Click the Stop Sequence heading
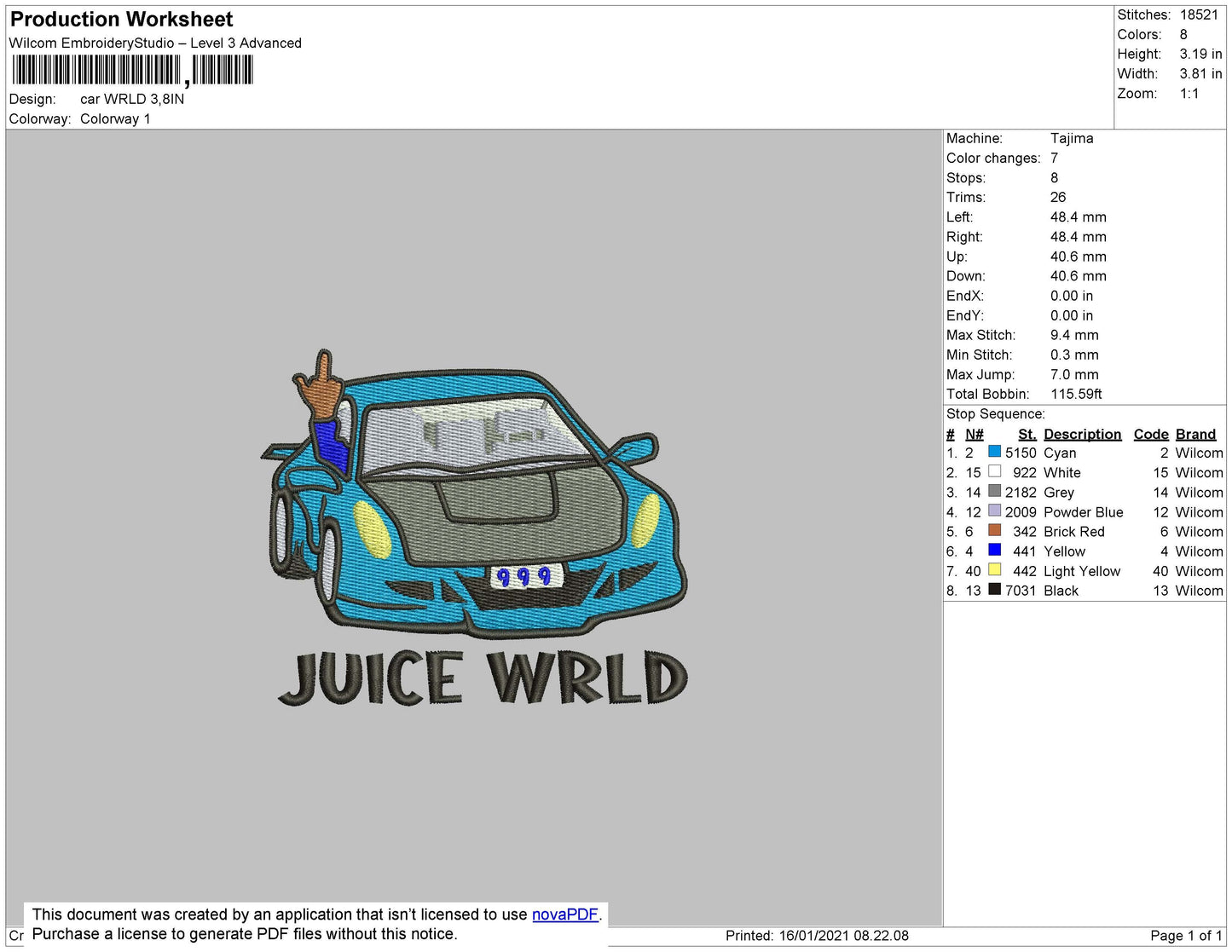1232x952 pixels. 995,413
